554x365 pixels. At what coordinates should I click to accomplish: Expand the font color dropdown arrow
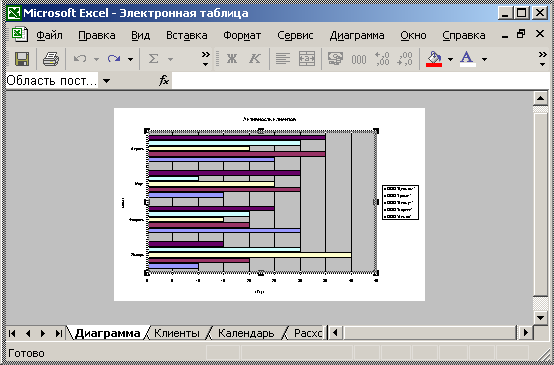(x=484, y=59)
